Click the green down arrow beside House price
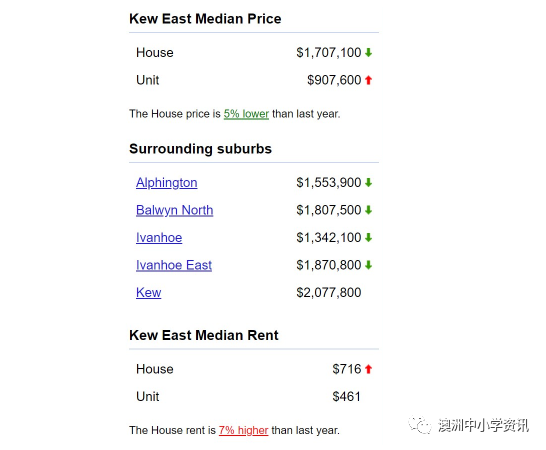 click(368, 53)
